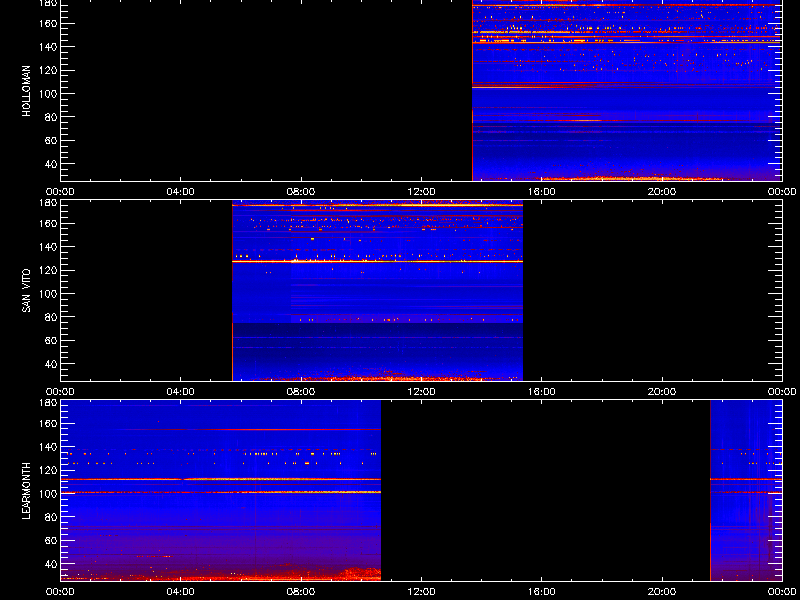Select the 80 frequency tick in Holloman plot
The image size is (800, 600).
click(x=49, y=117)
